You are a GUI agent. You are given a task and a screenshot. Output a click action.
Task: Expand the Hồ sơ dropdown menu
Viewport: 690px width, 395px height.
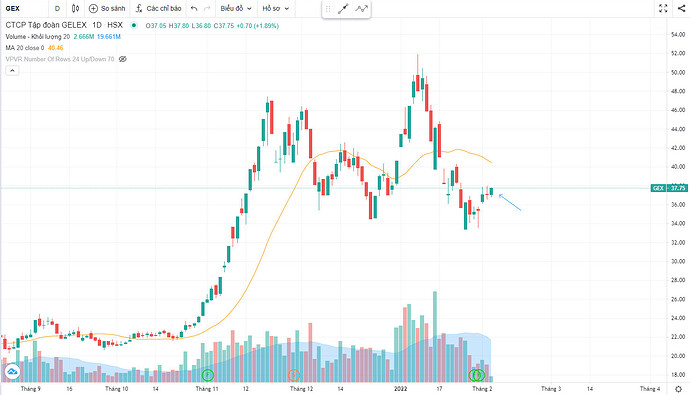tap(275, 8)
